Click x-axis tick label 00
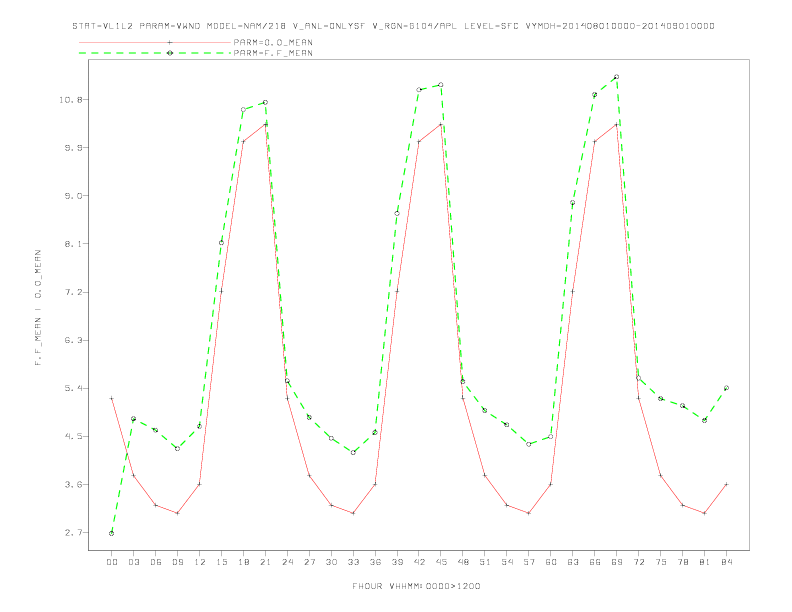Image resolution: width=792 pixels, height=612 pixels. (112, 562)
